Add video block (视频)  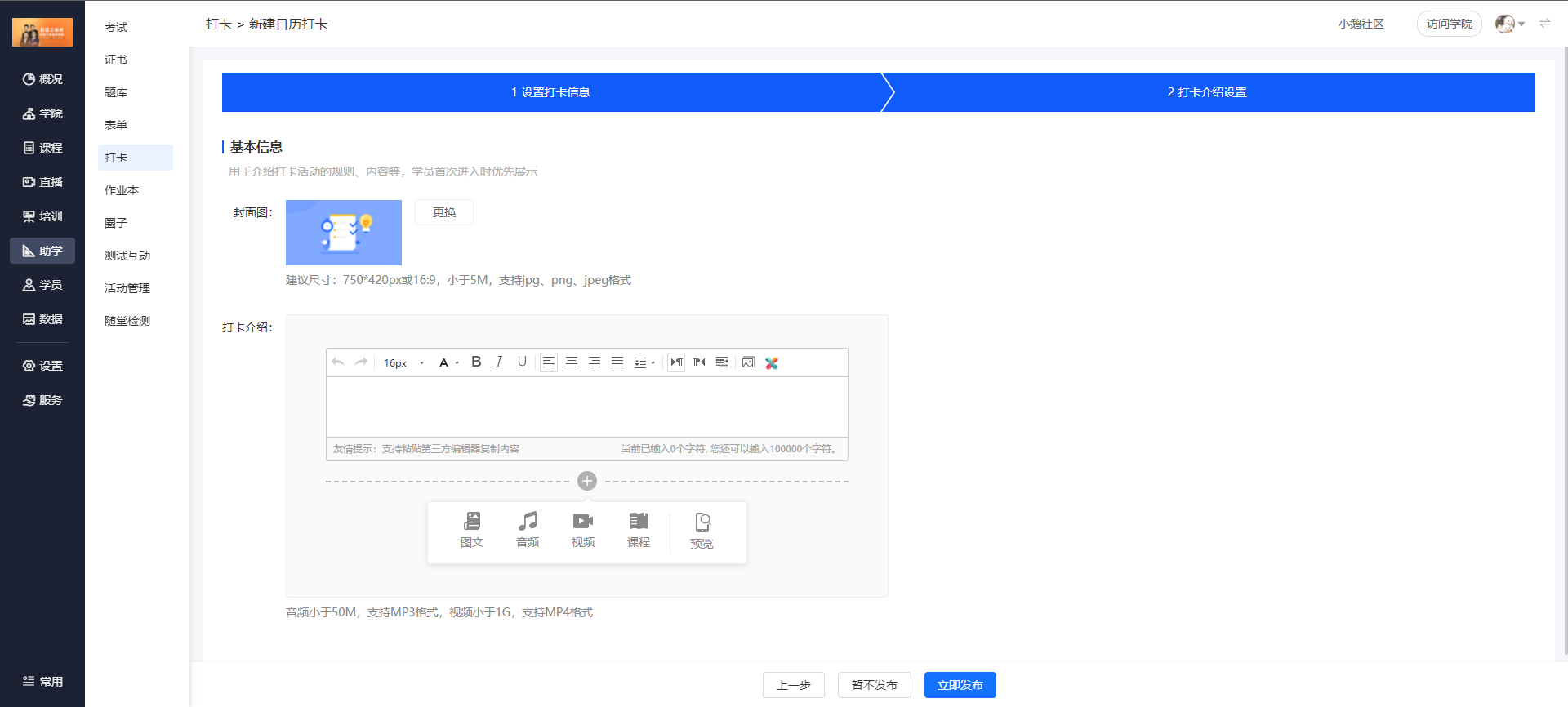coord(583,530)
